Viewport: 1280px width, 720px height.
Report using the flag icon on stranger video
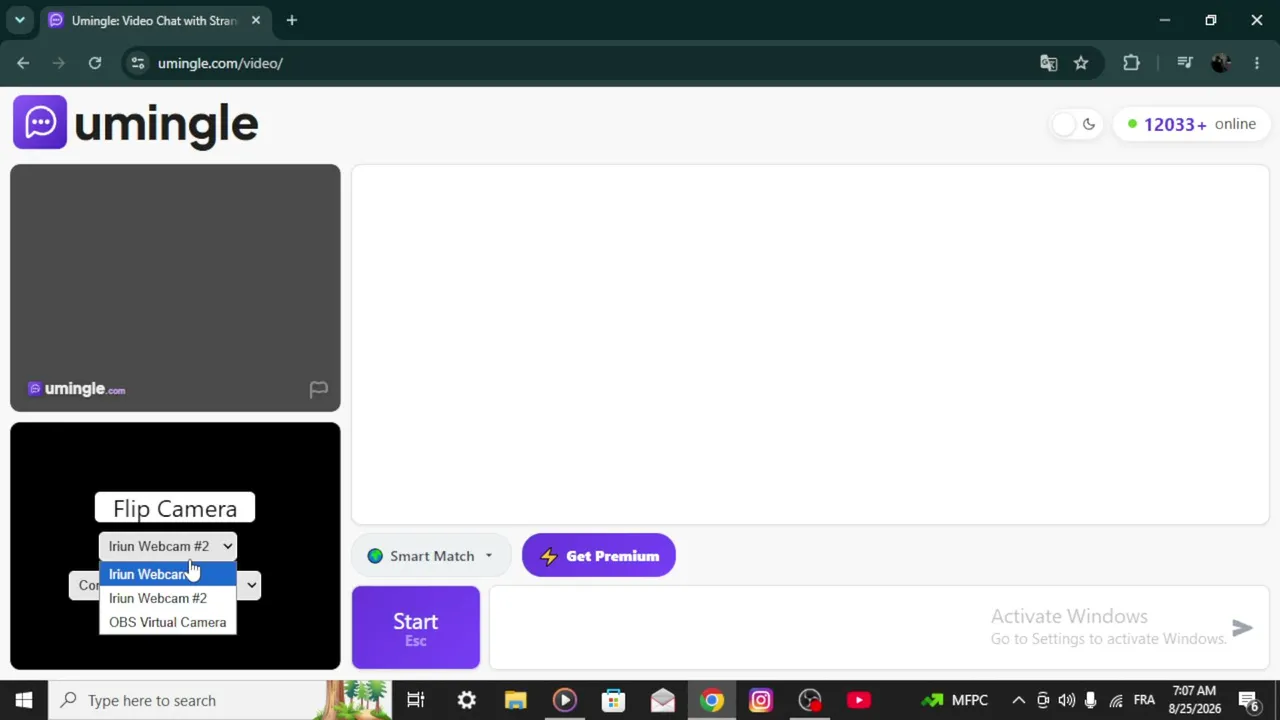(x=318, y=389)
